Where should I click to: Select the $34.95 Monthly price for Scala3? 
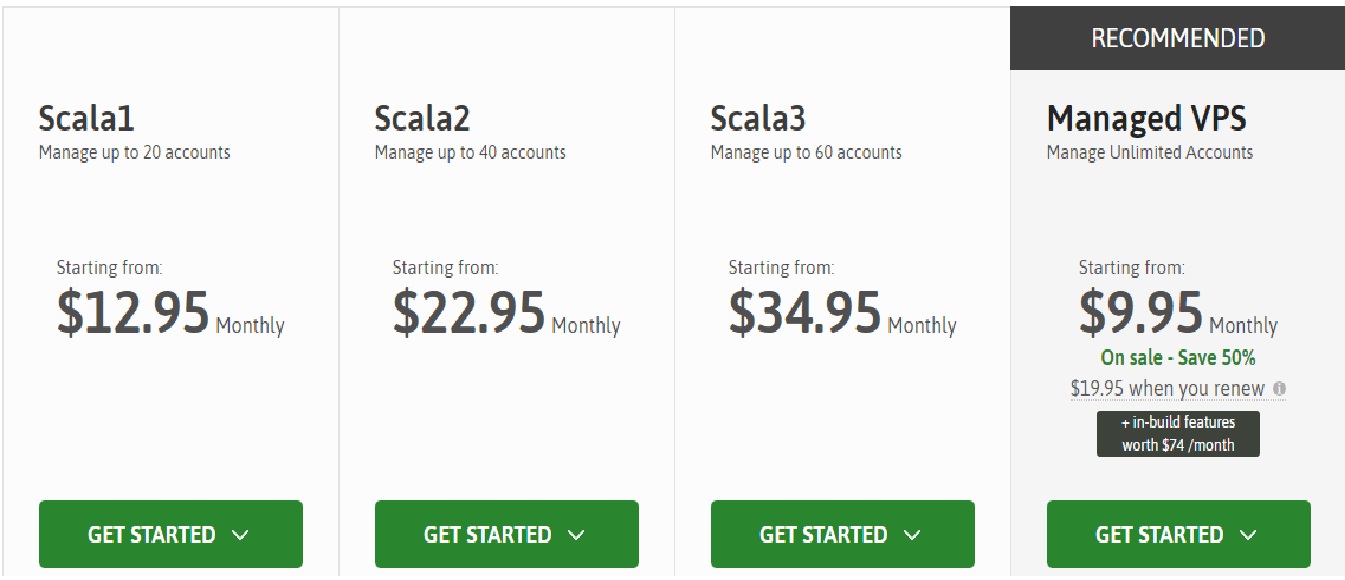(x=843, y=312)
